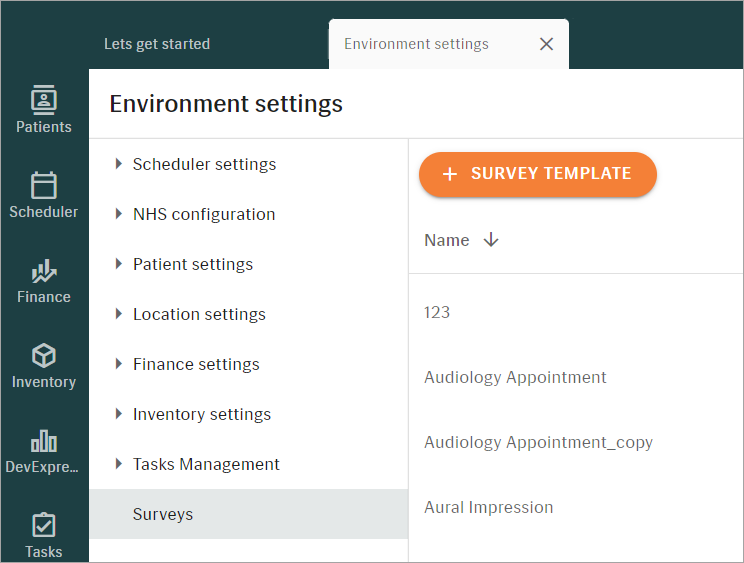The width and height of the screenshot is (744, 563).
Task: Add a new survey template
Action: coord(538,174)
